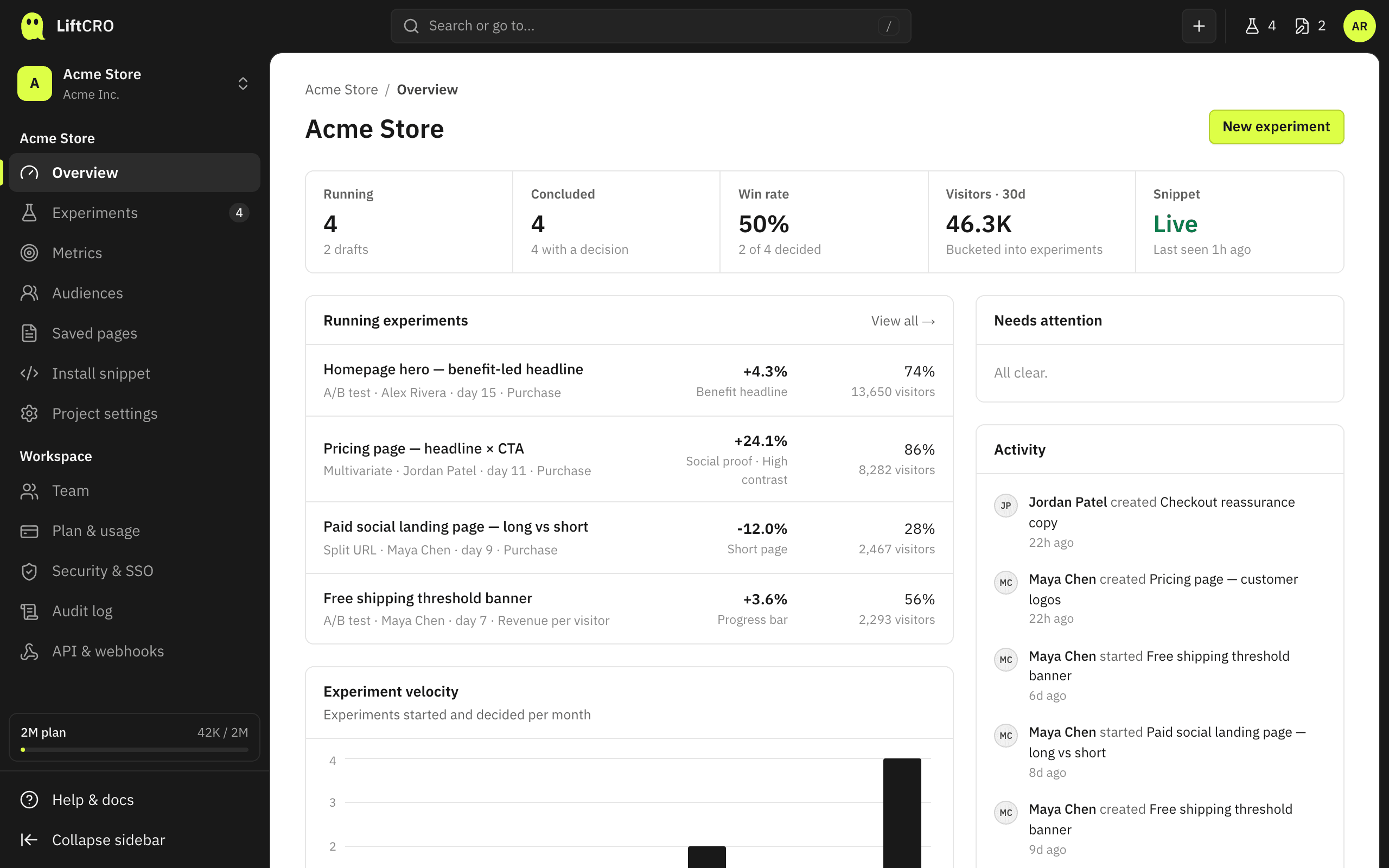This screenshot has height=868, width=1389.
Task: Open the drafts page indicator showing 2
Action: coord(1310,26)
